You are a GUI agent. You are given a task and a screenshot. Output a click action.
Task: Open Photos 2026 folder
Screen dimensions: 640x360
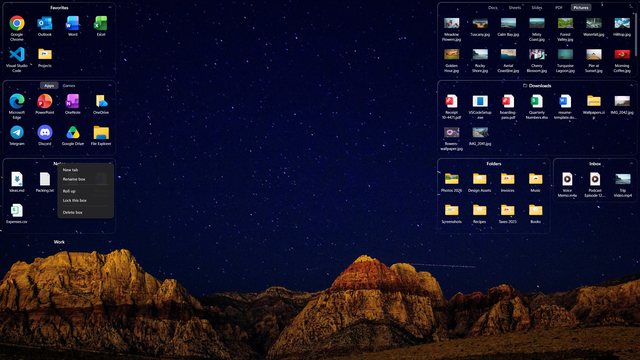pyautogui.click(x=451, y=179)
